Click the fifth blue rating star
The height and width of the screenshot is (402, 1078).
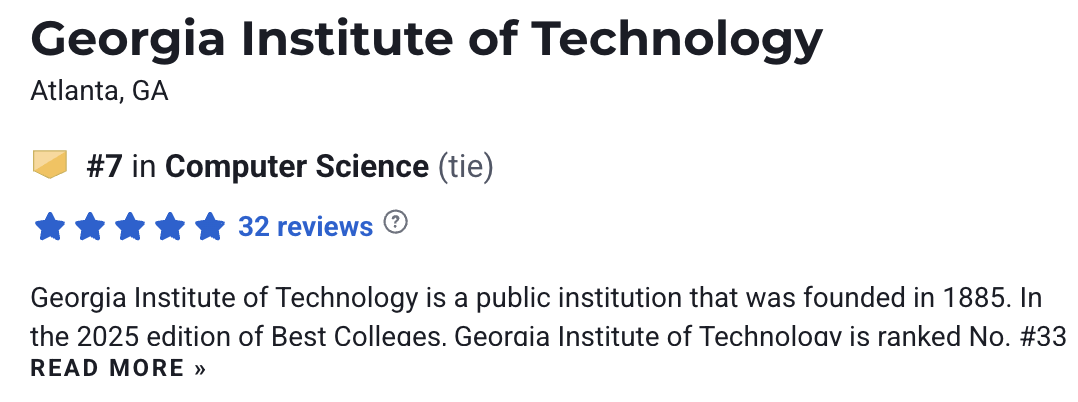click(x=210, y=226)
